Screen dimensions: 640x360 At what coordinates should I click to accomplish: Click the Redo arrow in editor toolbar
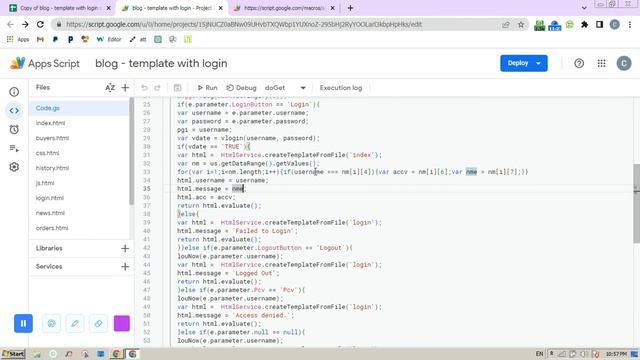coord(158,88)
